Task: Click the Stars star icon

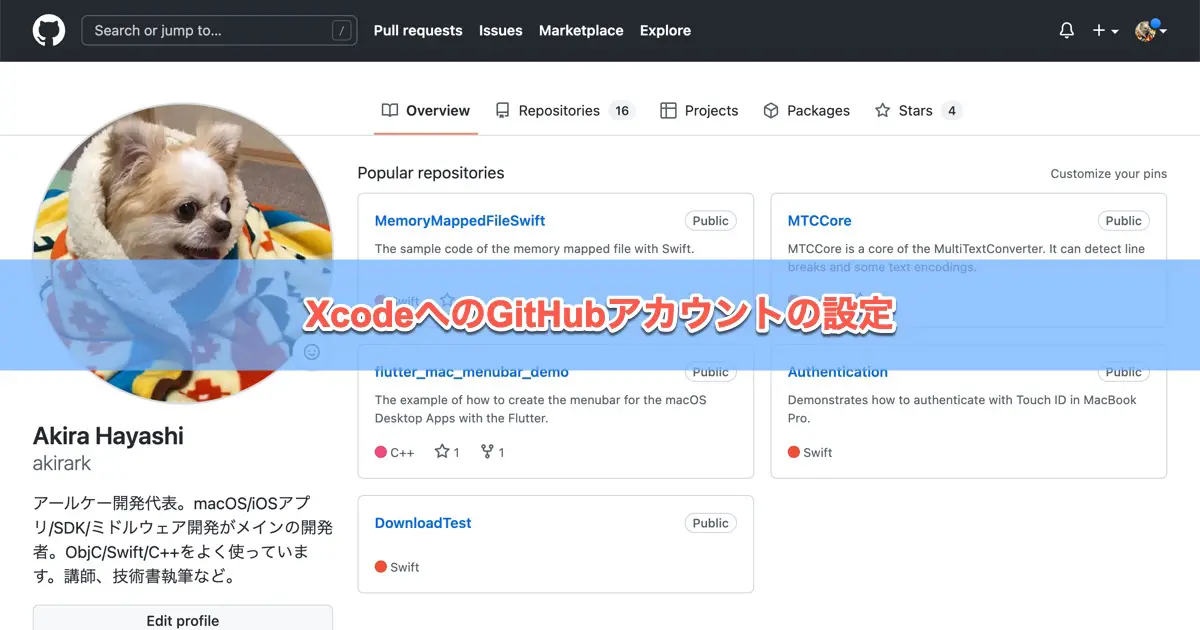Action: click(x=882, y=111)
